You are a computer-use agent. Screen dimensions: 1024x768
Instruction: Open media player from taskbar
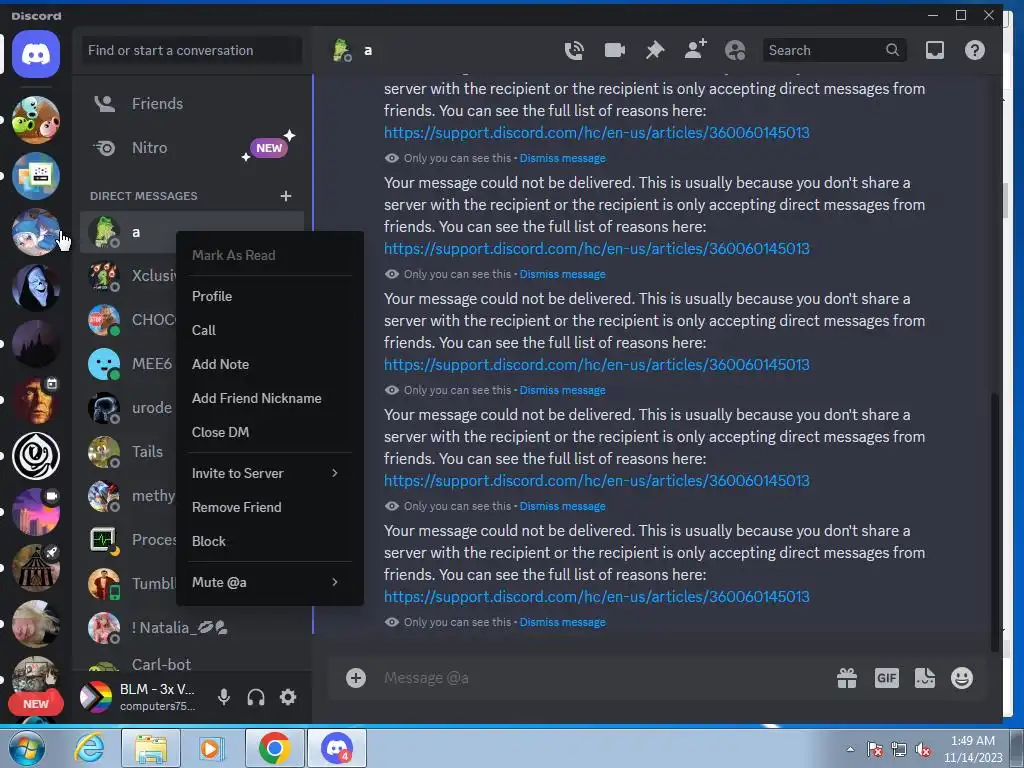pyautogui.click(x=212, y=748)
